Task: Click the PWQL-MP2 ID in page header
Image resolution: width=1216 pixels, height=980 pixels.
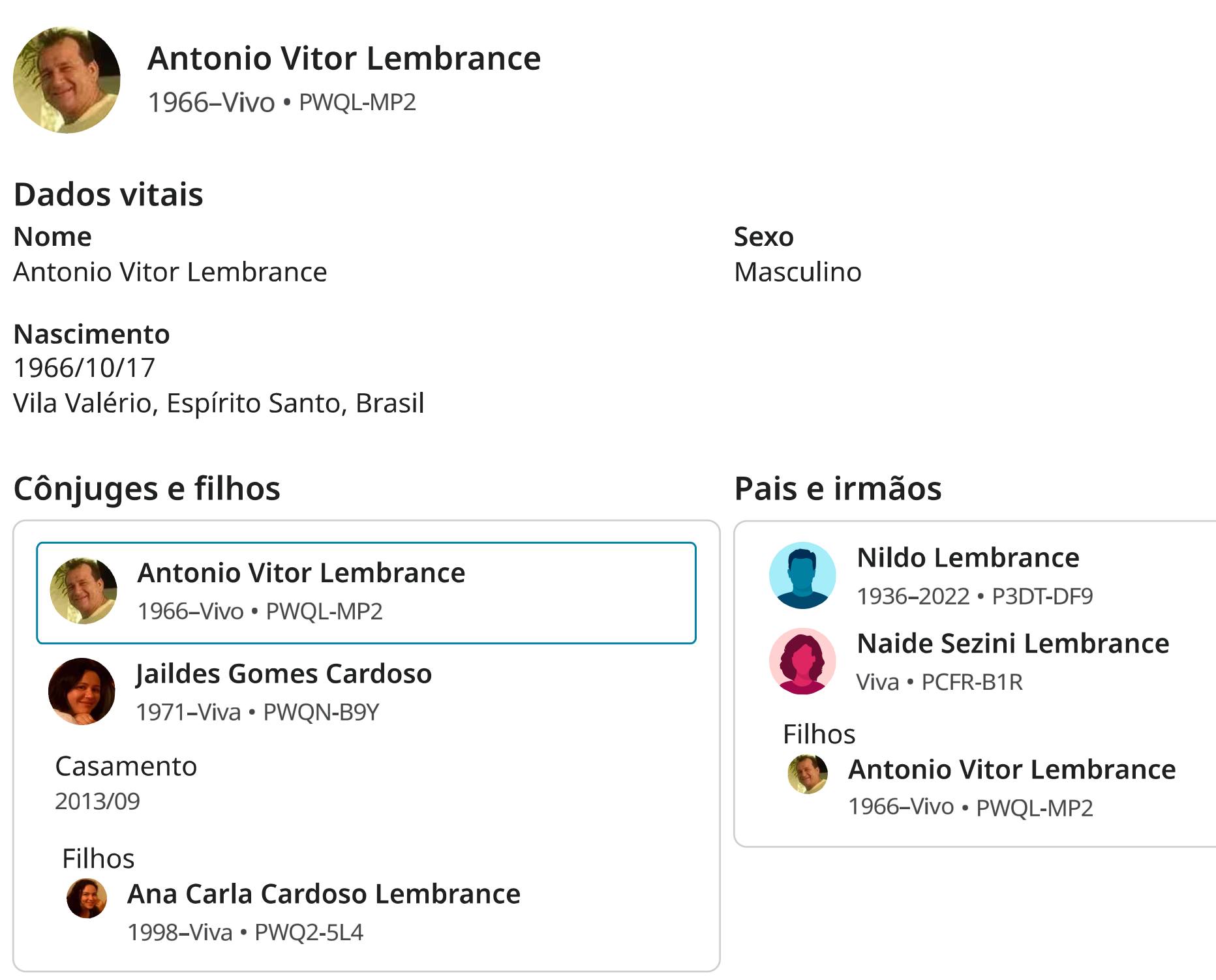Action: [x=357, y=102]
